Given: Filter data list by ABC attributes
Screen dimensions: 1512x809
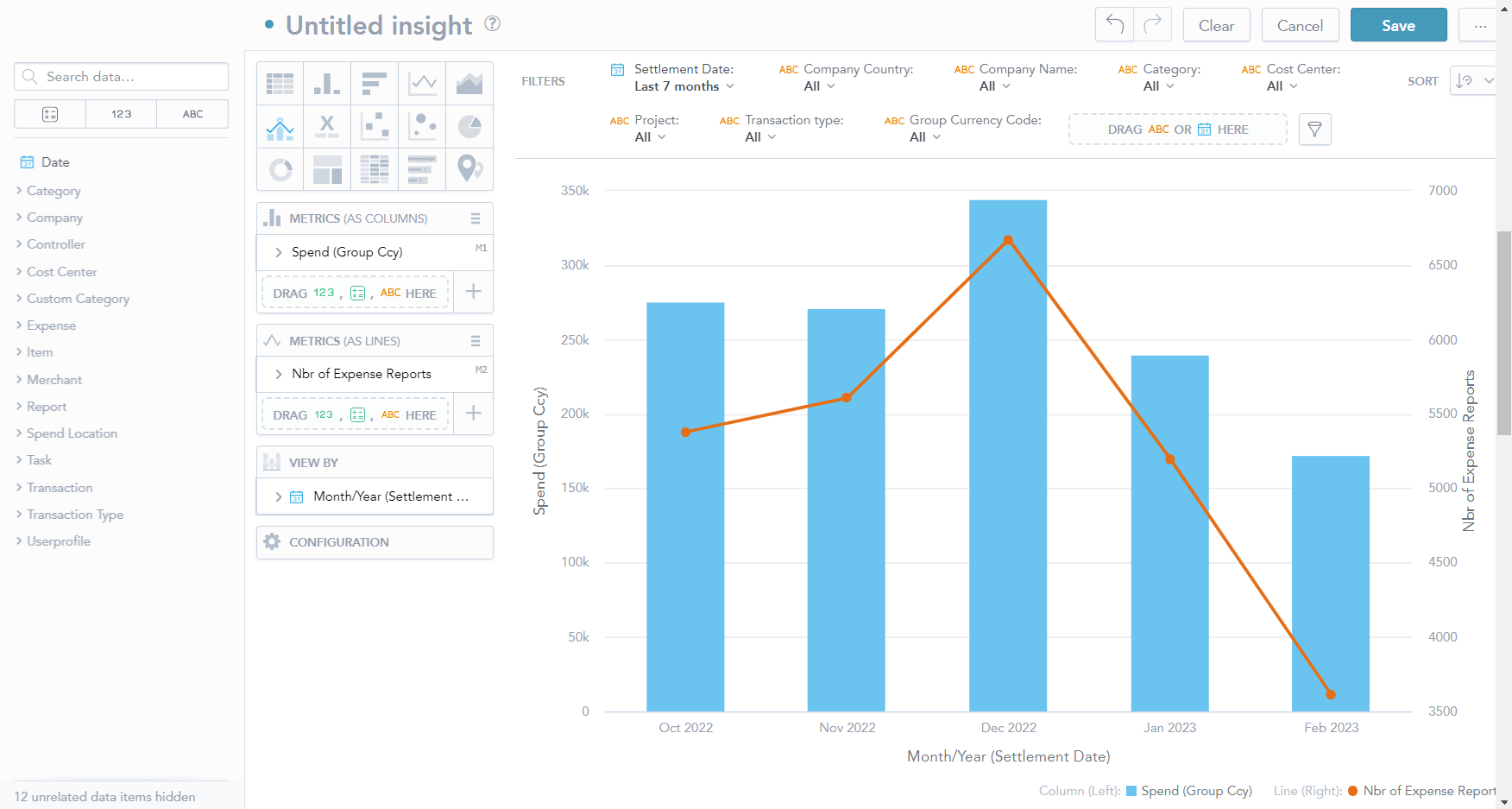Looking at the screenshot, I should click(192, 114).
